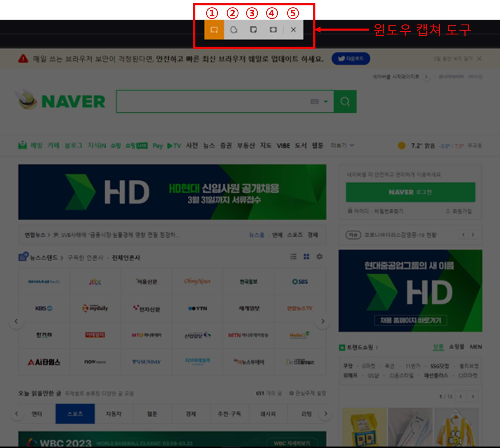Select 전체언론사 all press filter
This screenshot has width=500, height=448.
126,258
